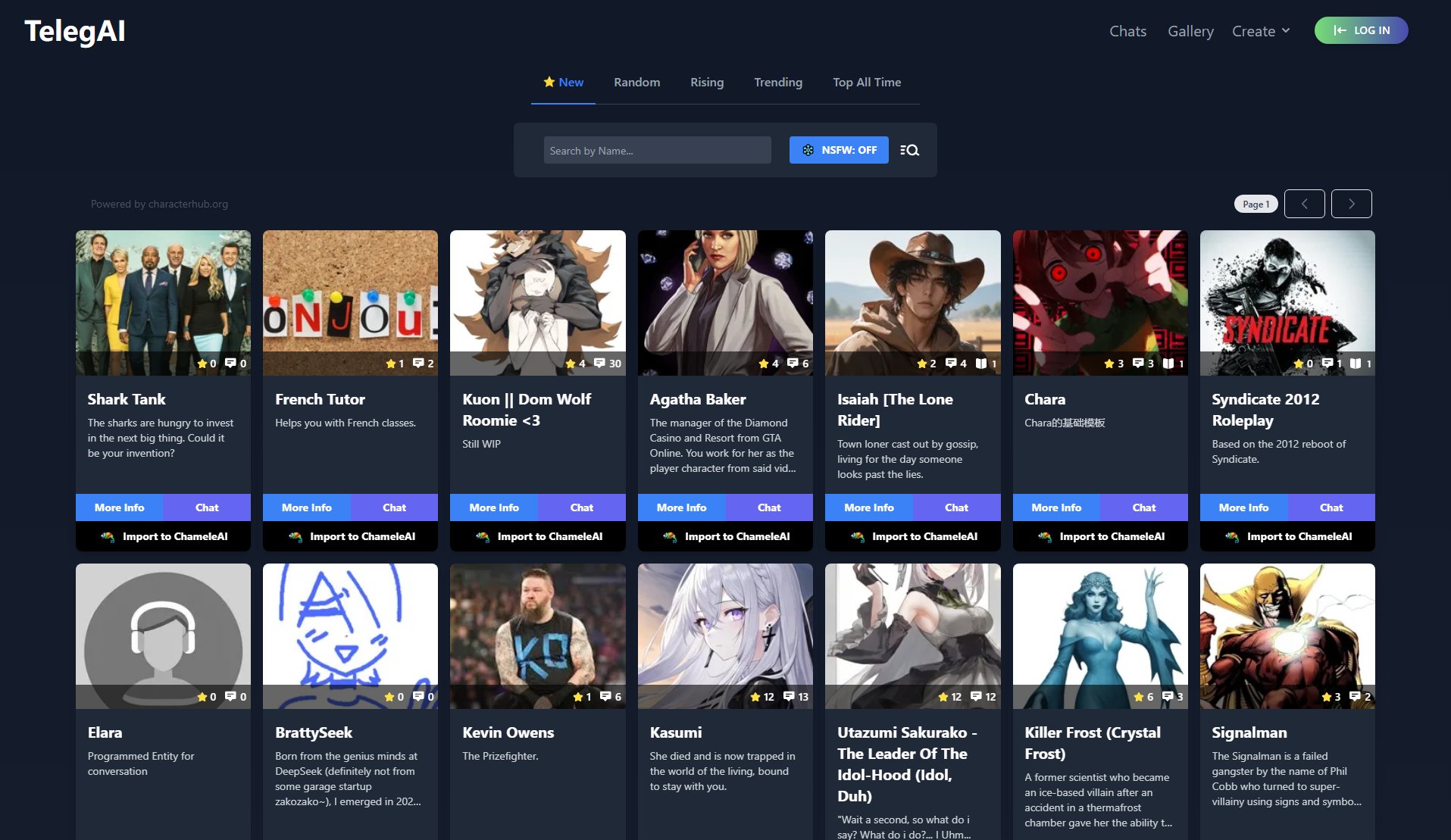Click the star icon on Killer Frost card
Screen dimensions: 1451x840
tap(1139, 697)
